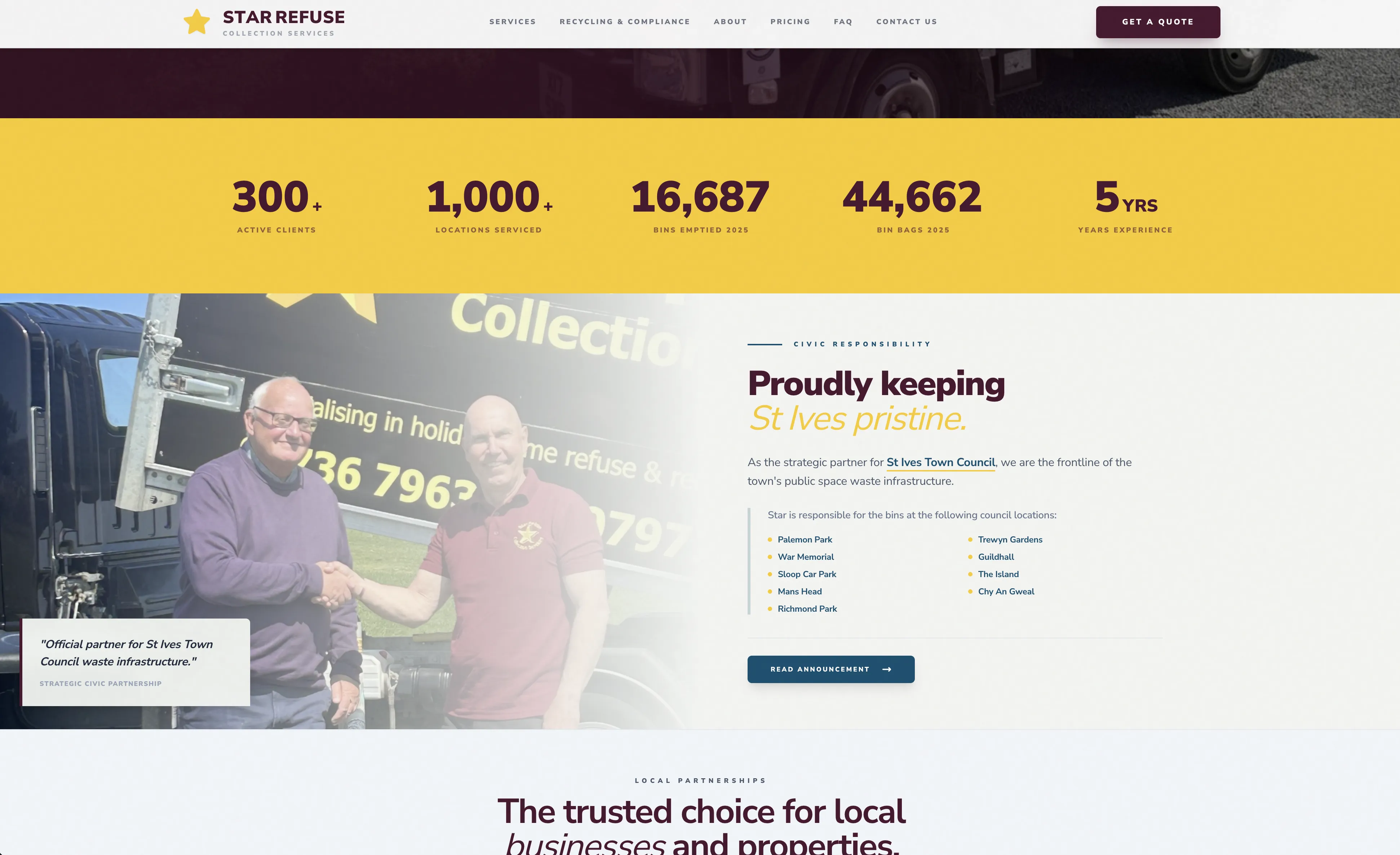Follow the St Ives Town Council link

click(x=940, y=462)
